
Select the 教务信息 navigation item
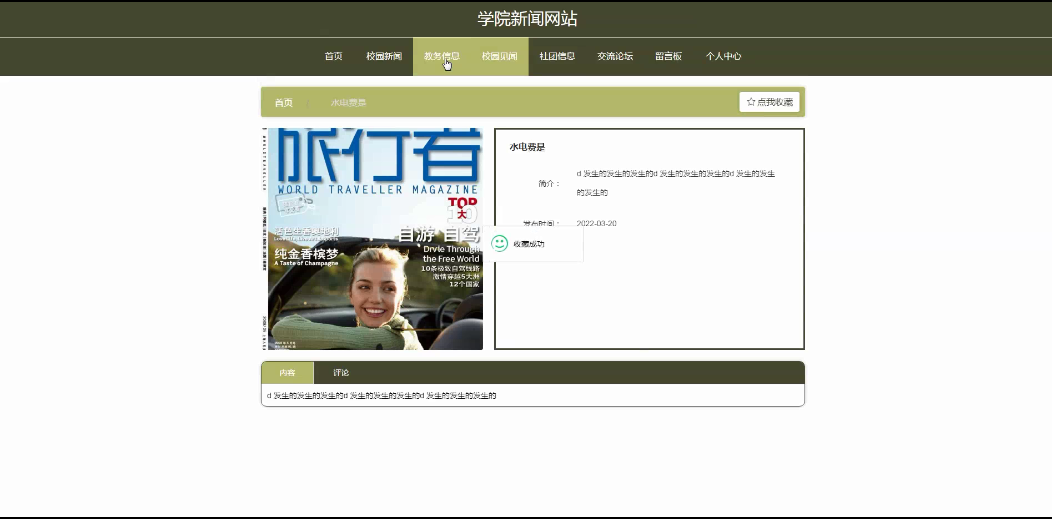[x=441, y=56]
